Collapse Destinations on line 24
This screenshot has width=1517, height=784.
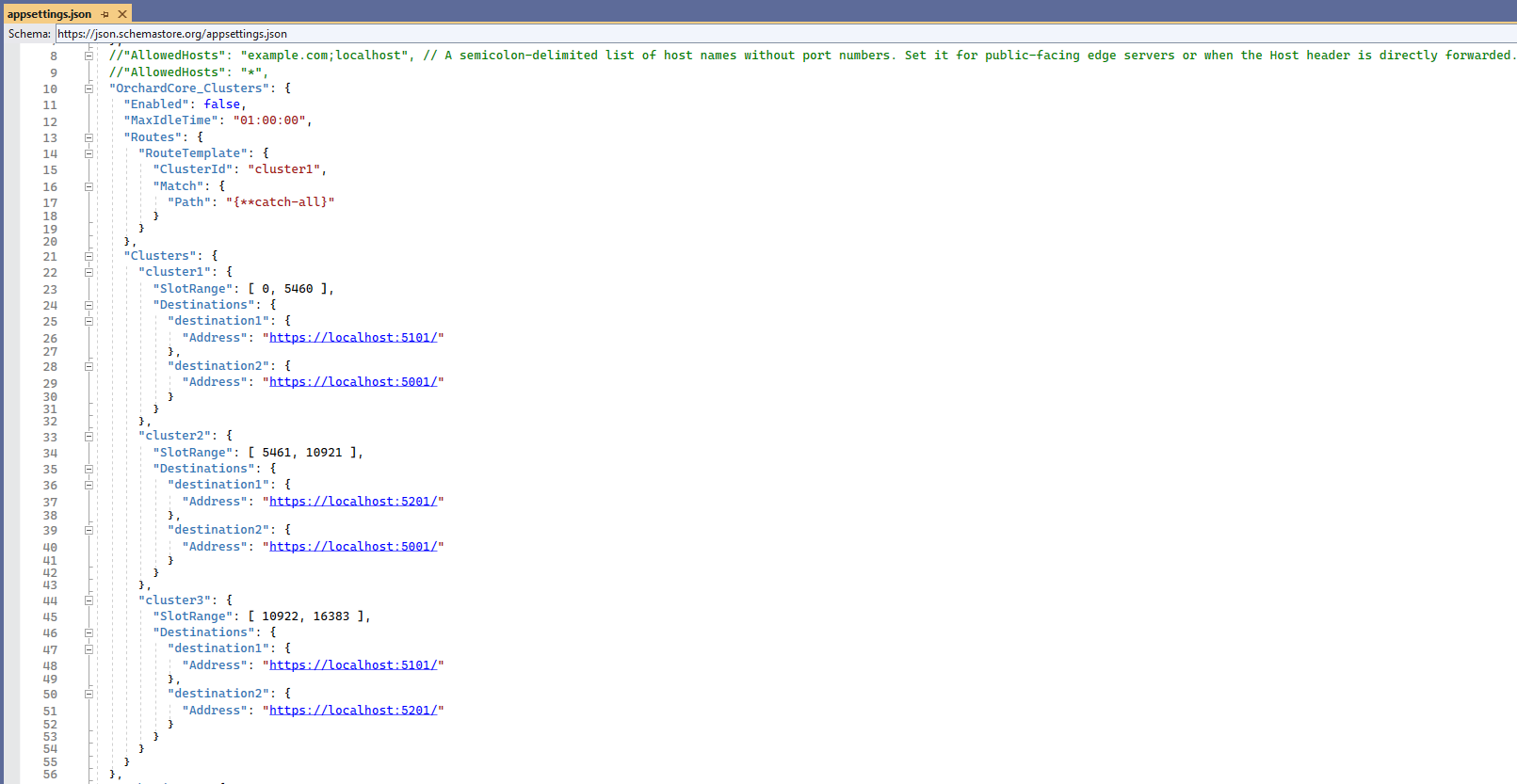89,305
